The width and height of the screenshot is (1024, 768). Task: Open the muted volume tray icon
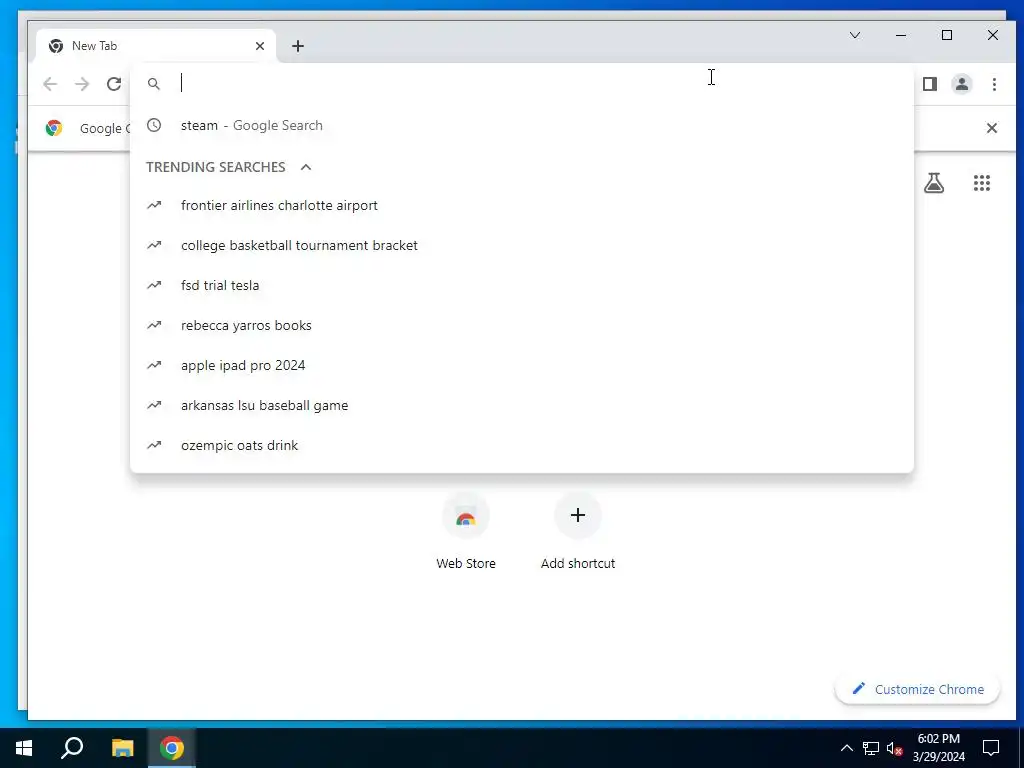pyautogui.click(x=894, y=748)
